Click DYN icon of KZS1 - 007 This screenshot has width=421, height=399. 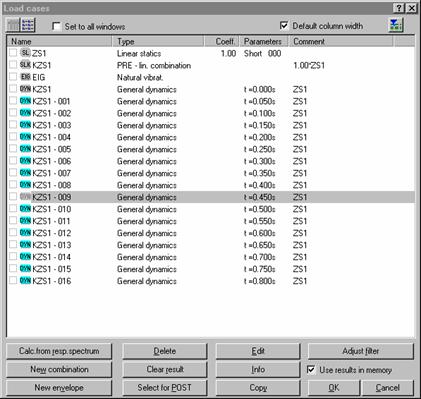coord(25,173)
